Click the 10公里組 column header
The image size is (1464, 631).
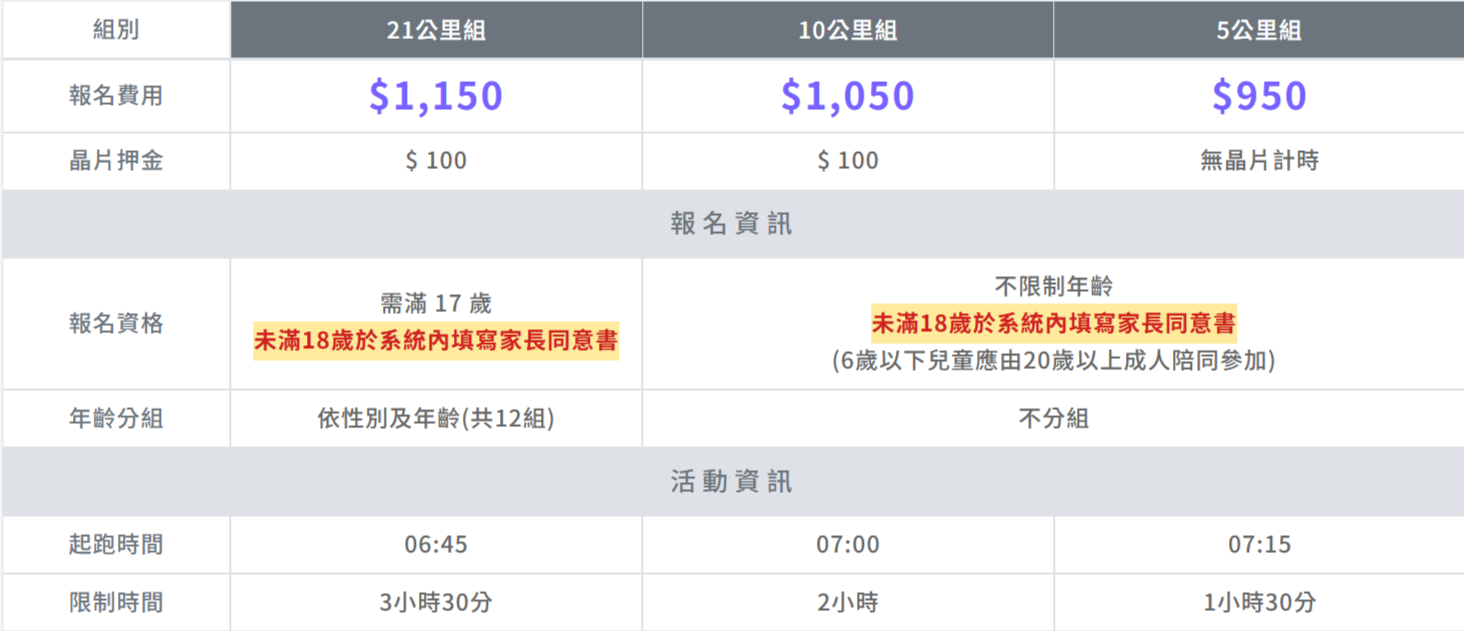coord(848,30)
